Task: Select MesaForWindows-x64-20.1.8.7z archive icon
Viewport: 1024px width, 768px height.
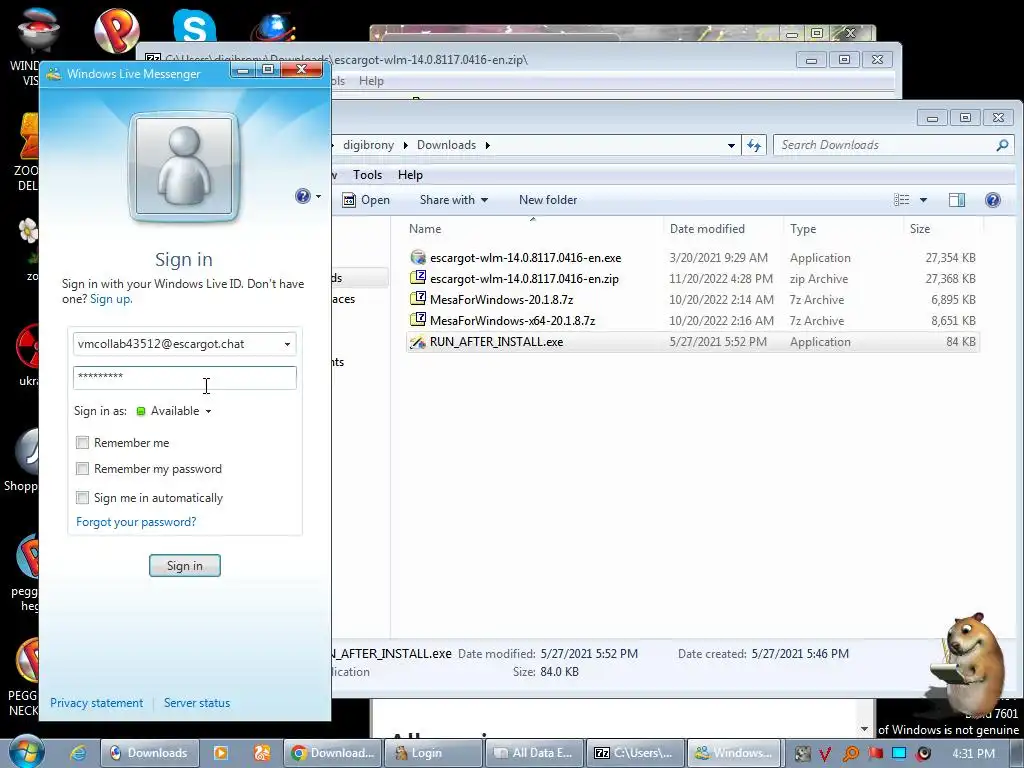Action: tap(418, 320)
